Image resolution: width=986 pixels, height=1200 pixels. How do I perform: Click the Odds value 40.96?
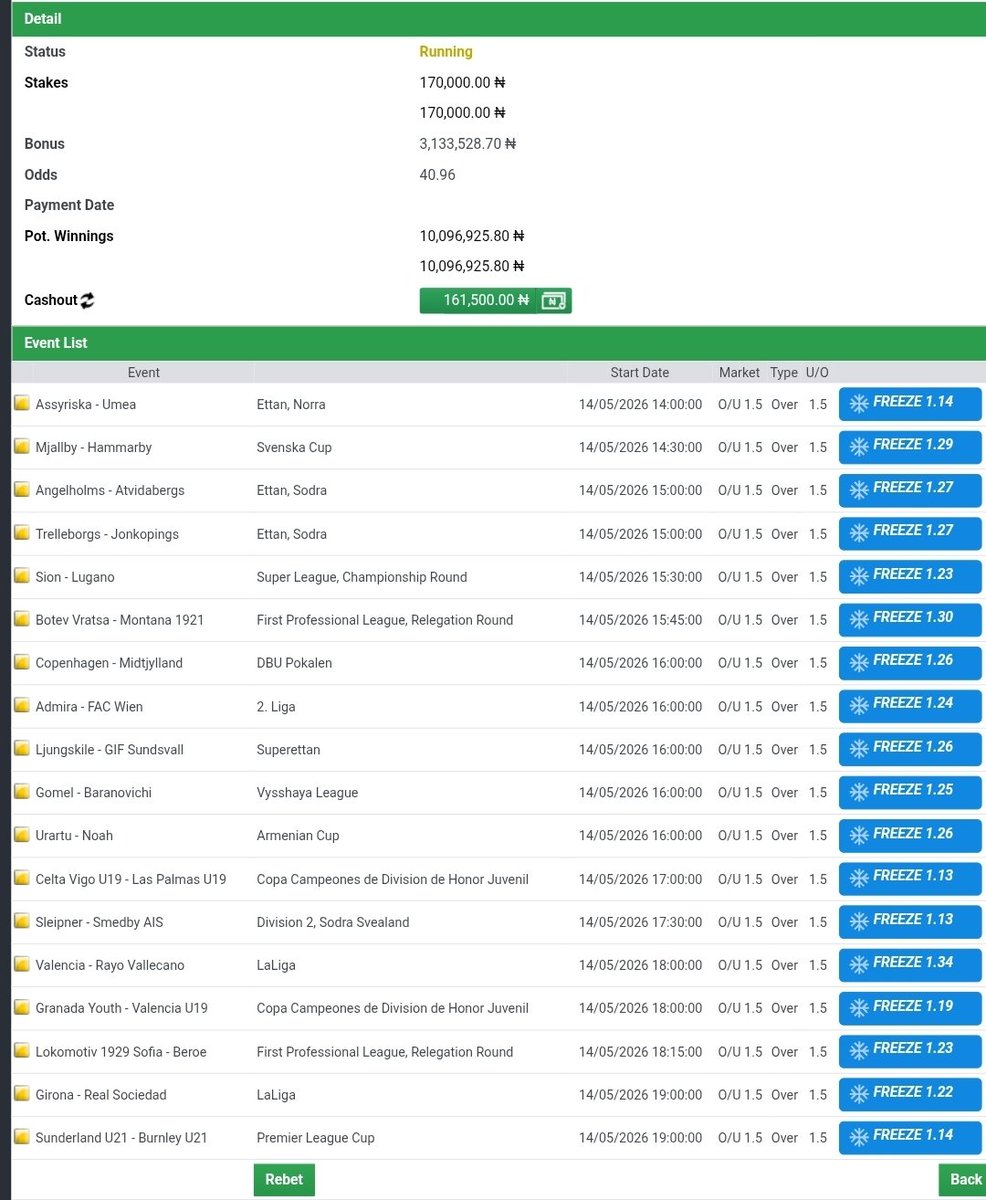click(x=437, y=175)
